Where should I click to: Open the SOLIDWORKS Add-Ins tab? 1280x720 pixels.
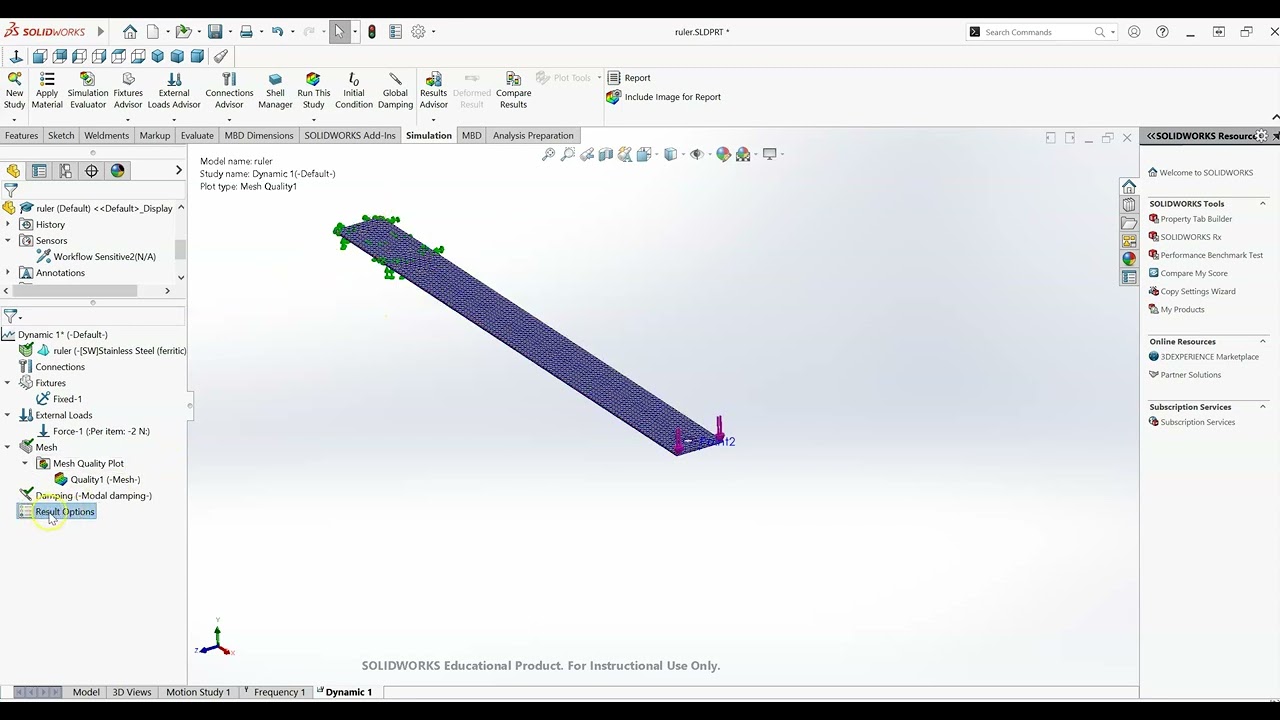coord(350,135)
